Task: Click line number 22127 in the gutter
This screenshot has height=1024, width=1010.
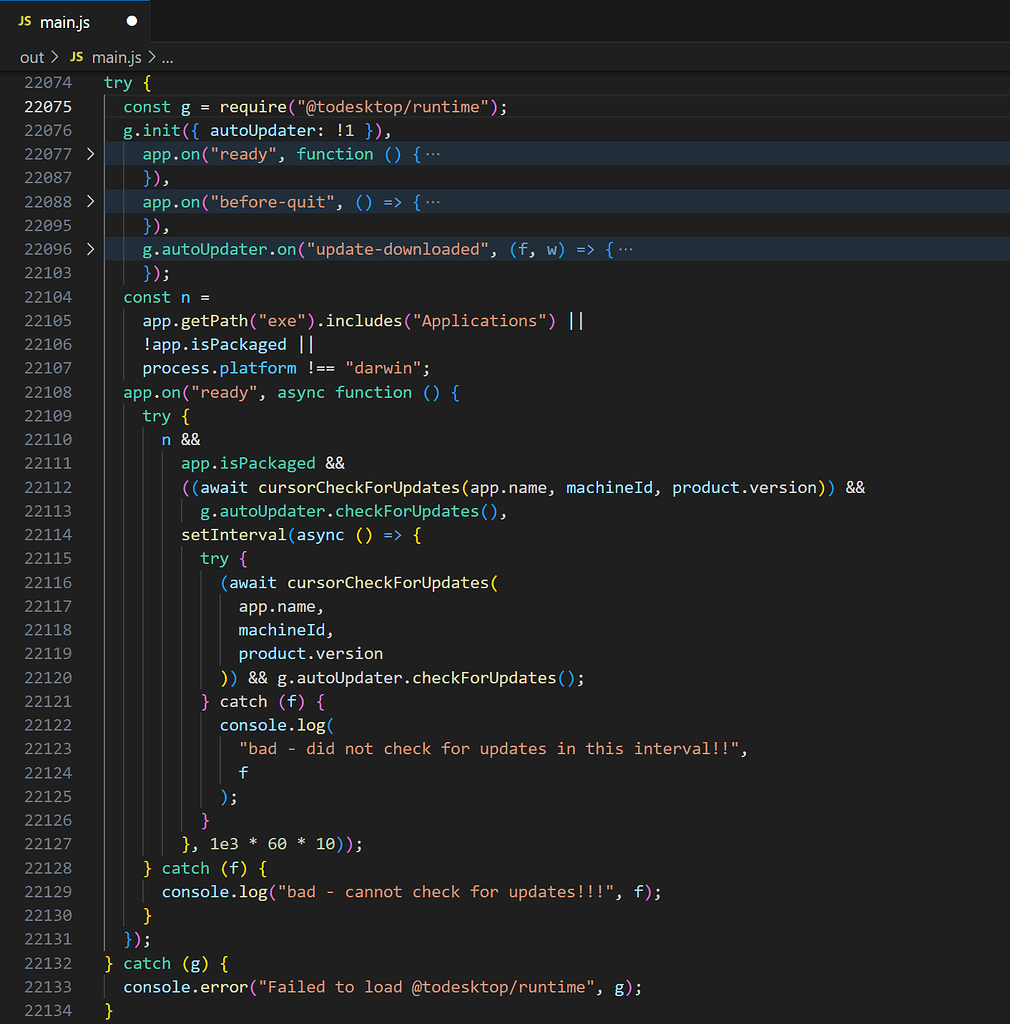Action: [x=48, y=844]
